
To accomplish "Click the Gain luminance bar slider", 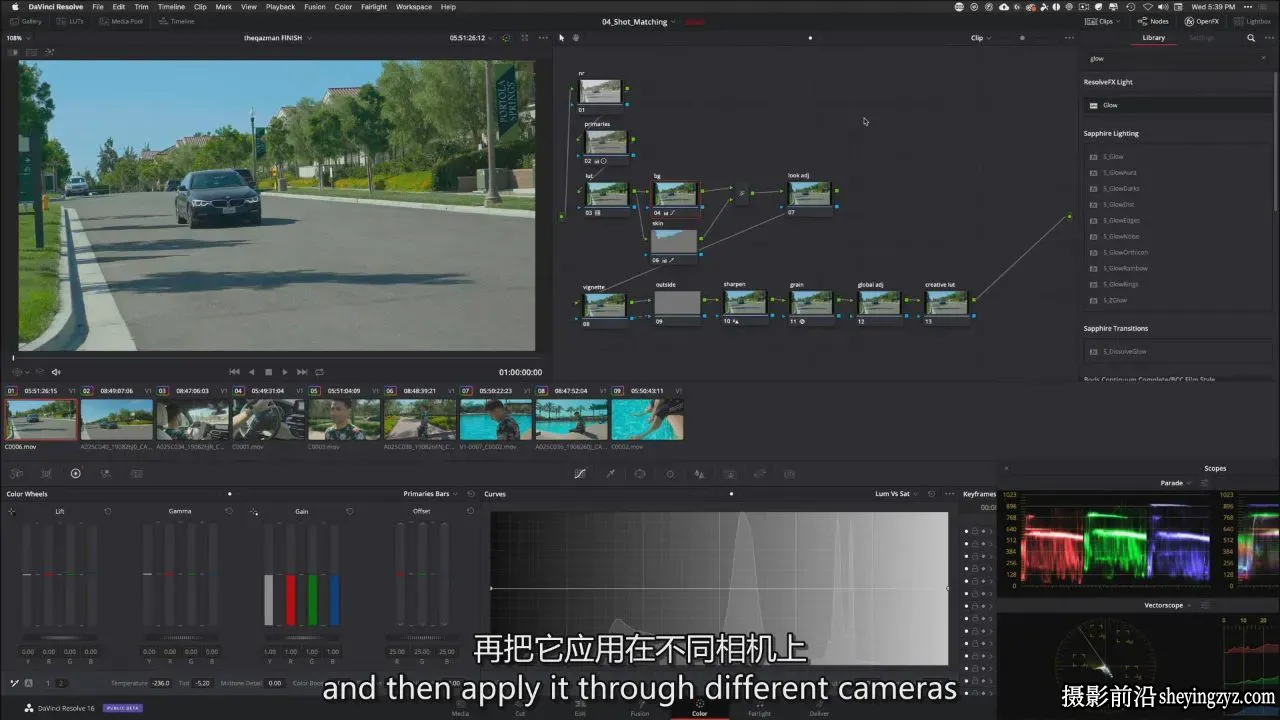I will point(268,574).
